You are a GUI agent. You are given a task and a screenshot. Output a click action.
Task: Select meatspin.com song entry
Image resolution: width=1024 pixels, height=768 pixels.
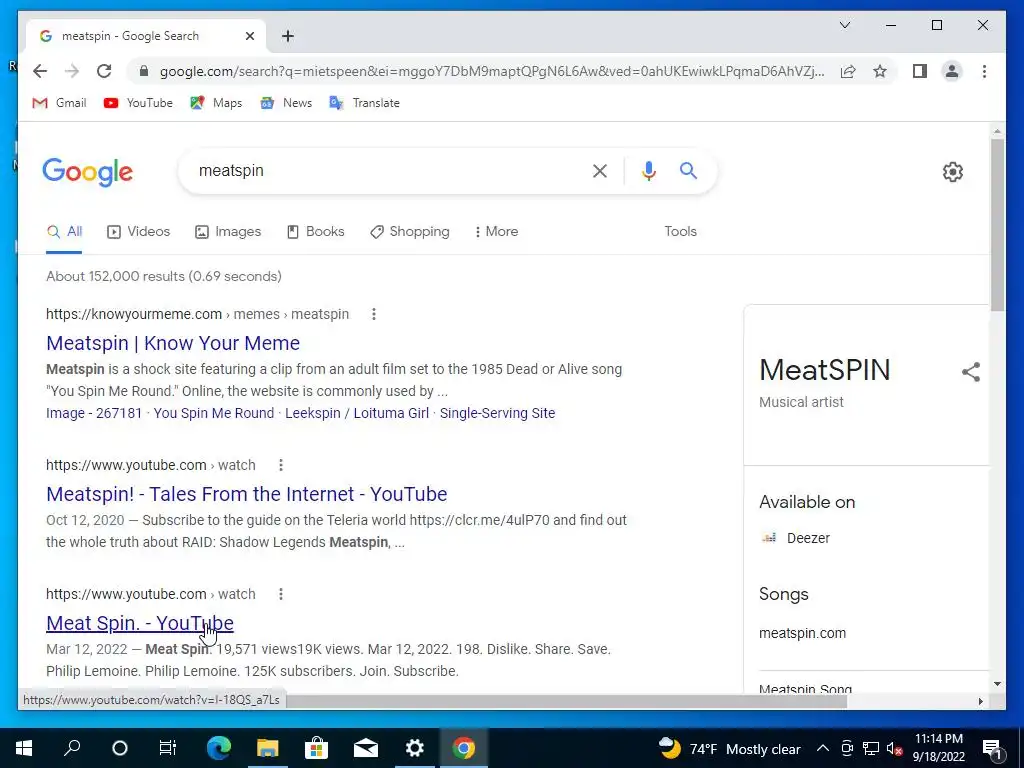(x=802, y=633)
